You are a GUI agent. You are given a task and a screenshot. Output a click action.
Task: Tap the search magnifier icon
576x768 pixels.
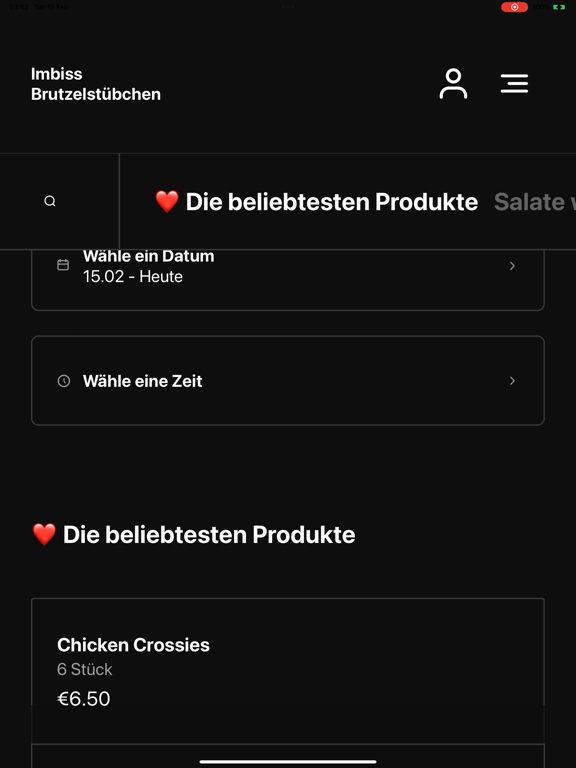50,201
